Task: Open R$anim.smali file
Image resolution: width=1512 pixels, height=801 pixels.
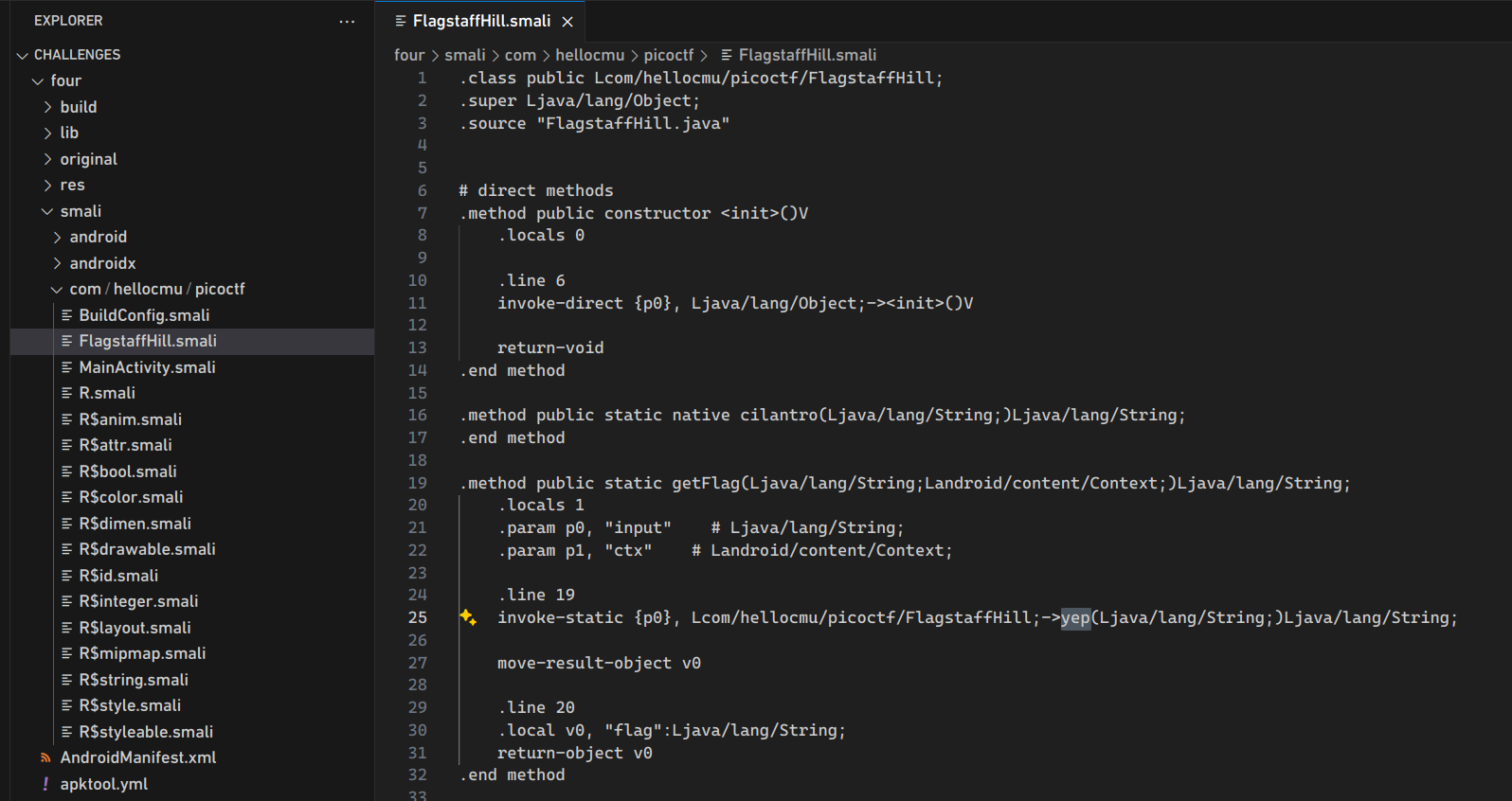Action: tap(192, 419)
